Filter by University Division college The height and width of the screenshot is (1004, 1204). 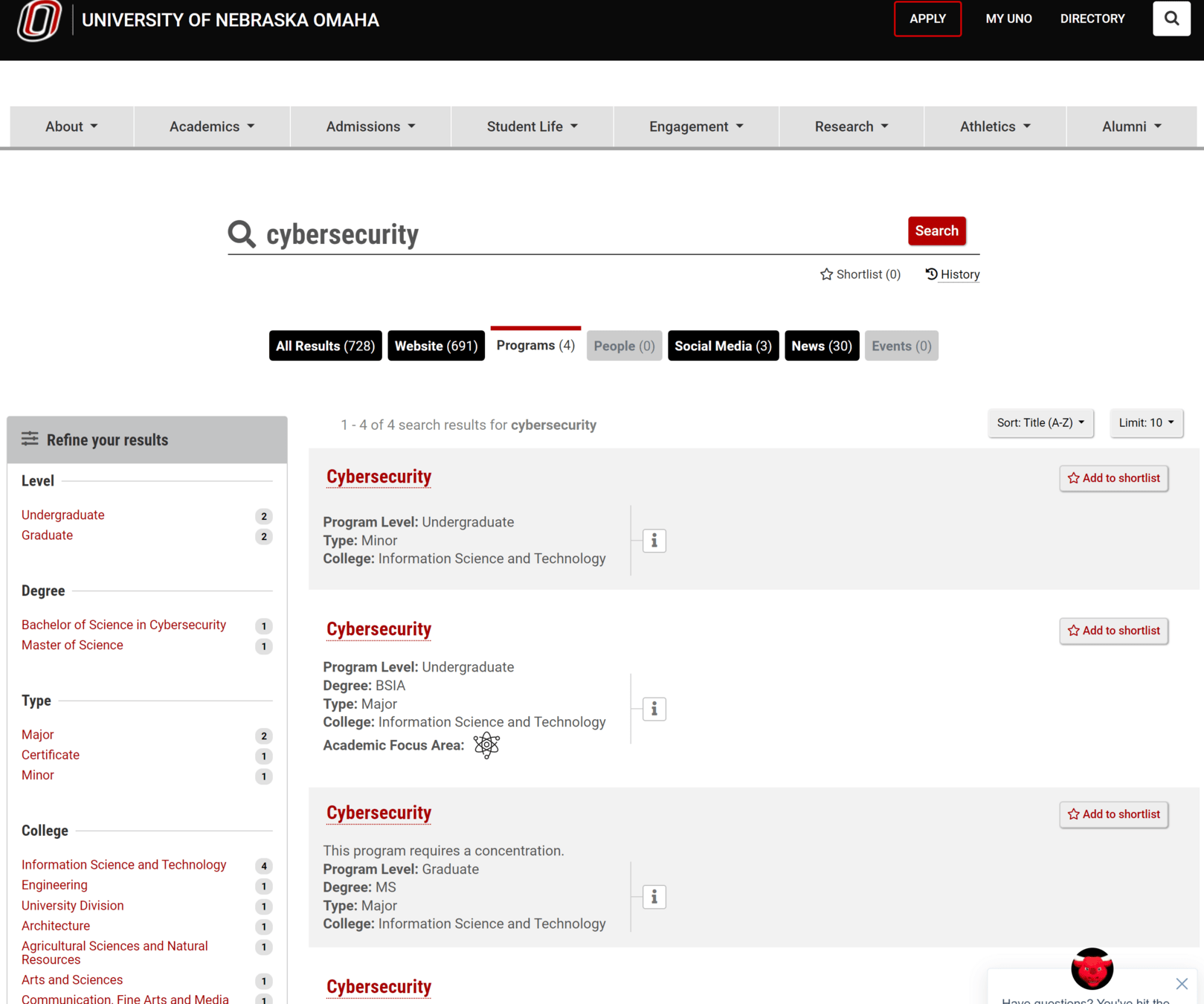[72, 905]
